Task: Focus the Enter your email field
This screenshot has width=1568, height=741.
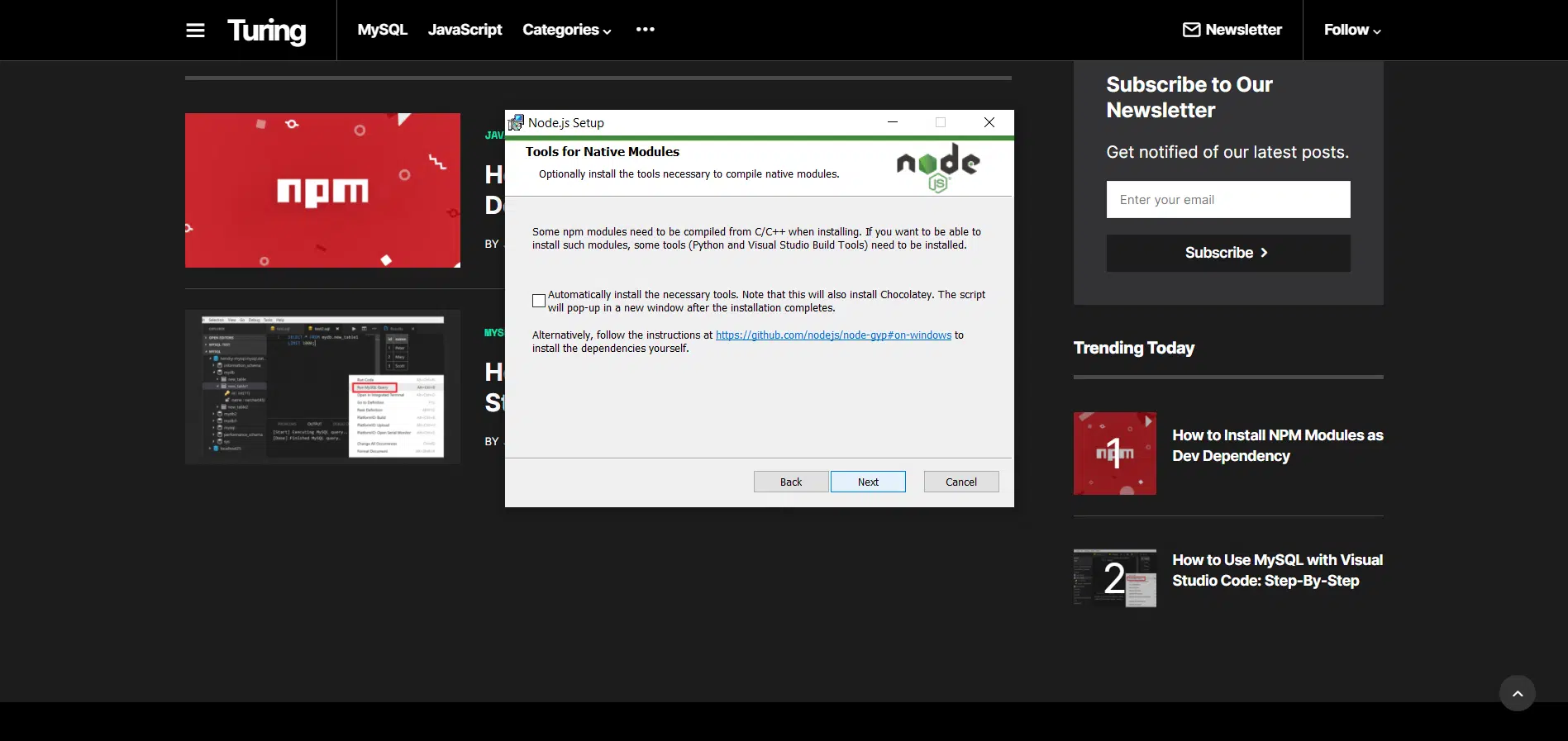Action: click(1228, 200)
